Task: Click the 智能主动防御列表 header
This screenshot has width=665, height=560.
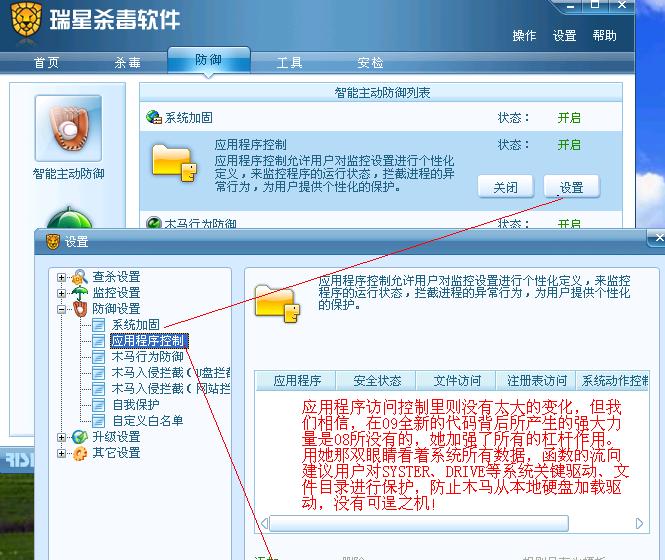Action: (381, 92)
